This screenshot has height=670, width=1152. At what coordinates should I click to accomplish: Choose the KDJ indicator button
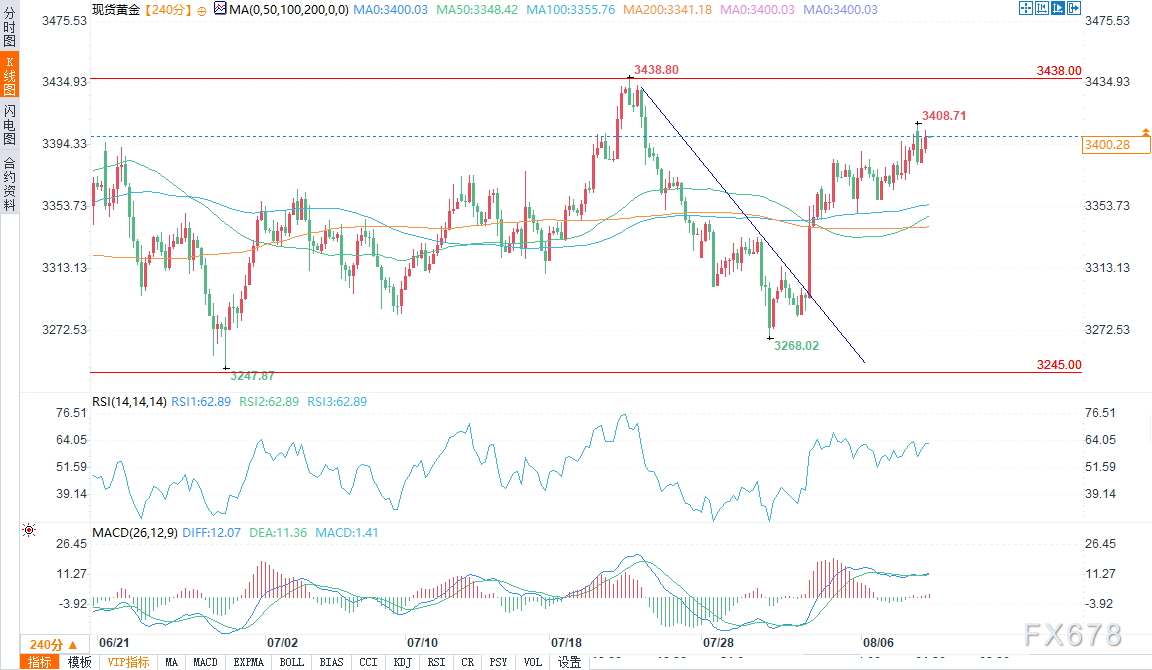point(402,662)
